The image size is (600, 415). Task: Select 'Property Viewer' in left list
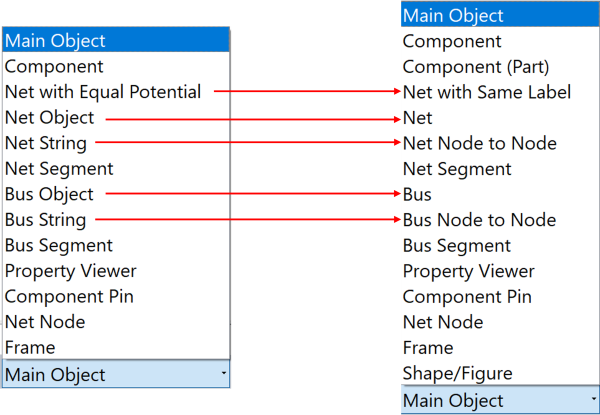(x=71, y=271)
